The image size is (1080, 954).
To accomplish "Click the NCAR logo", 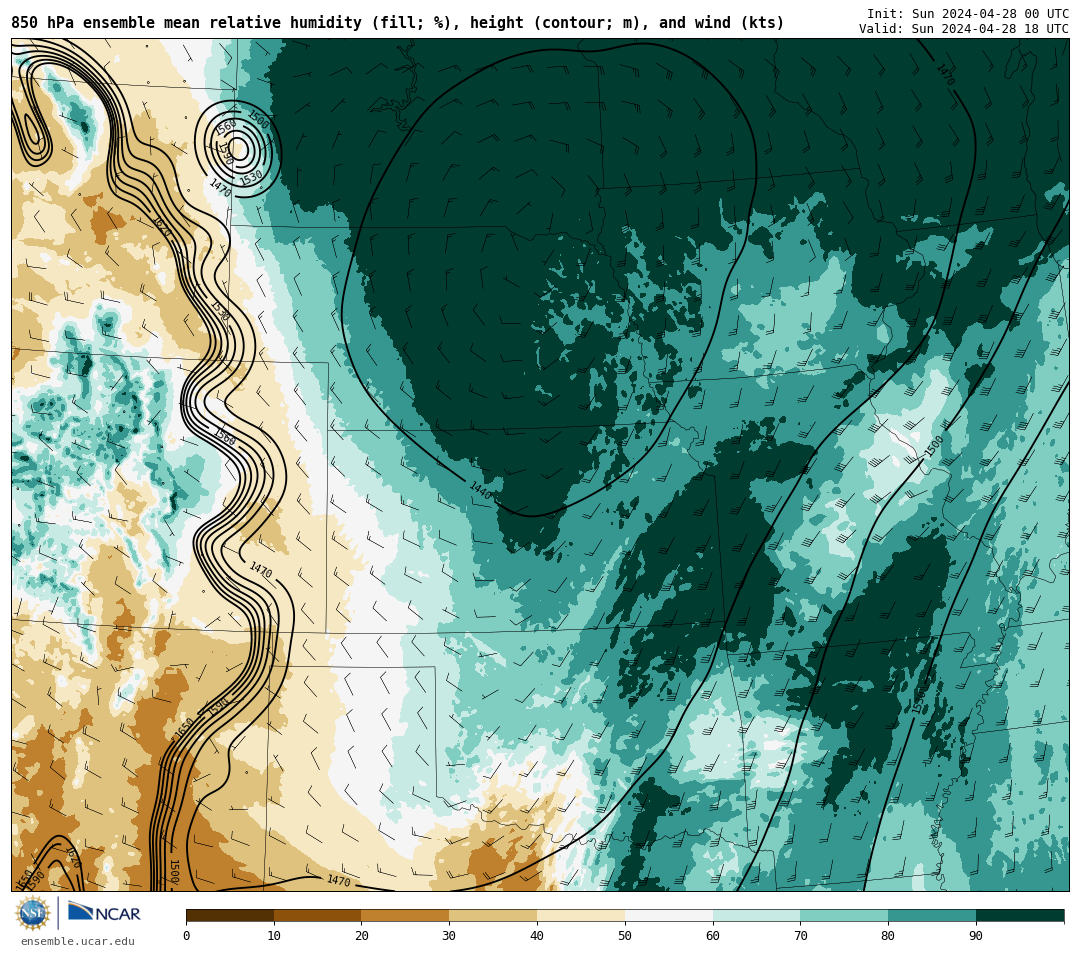I will pos(104,913).
